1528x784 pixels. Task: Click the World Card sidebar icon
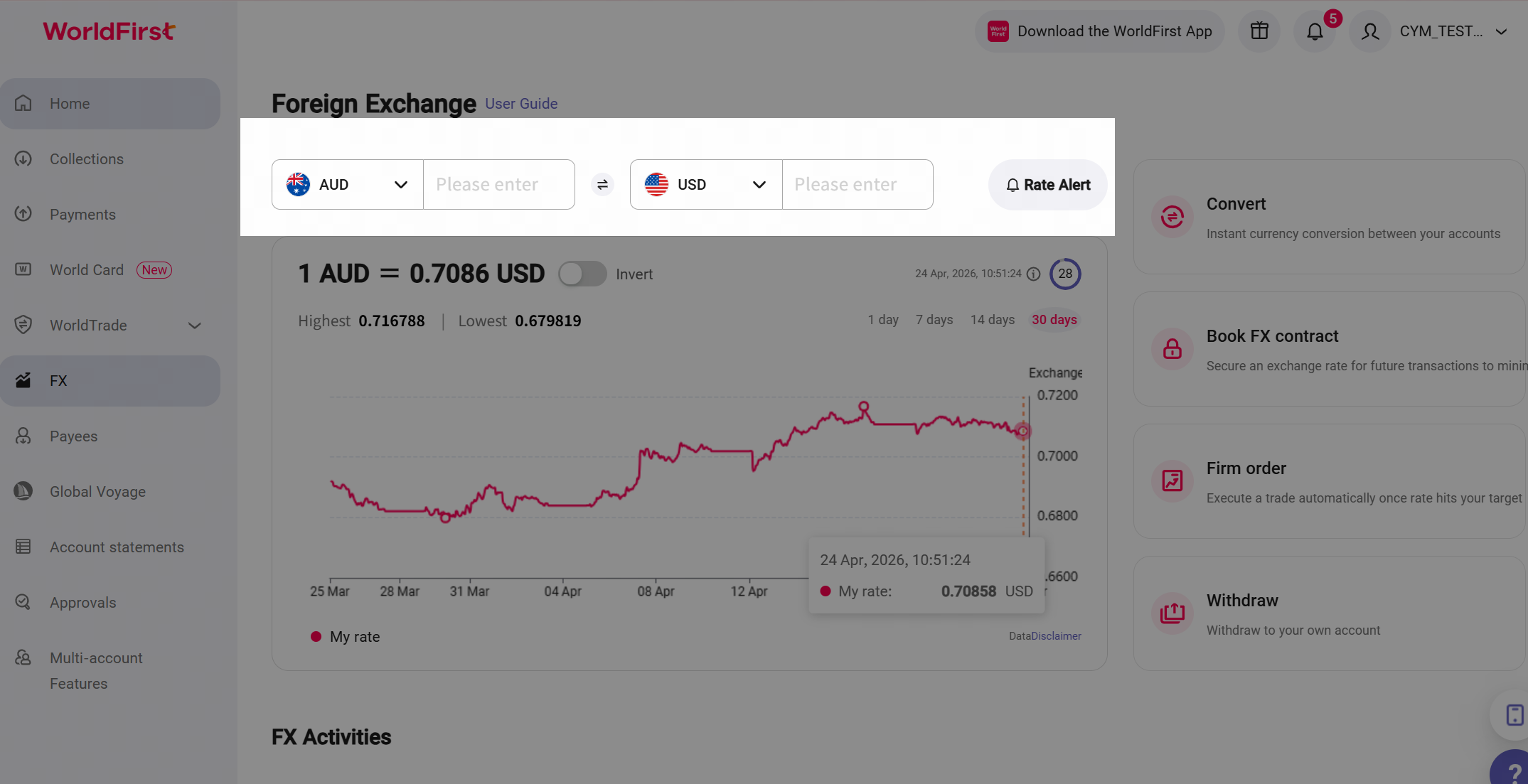click(x=23, y=269)
